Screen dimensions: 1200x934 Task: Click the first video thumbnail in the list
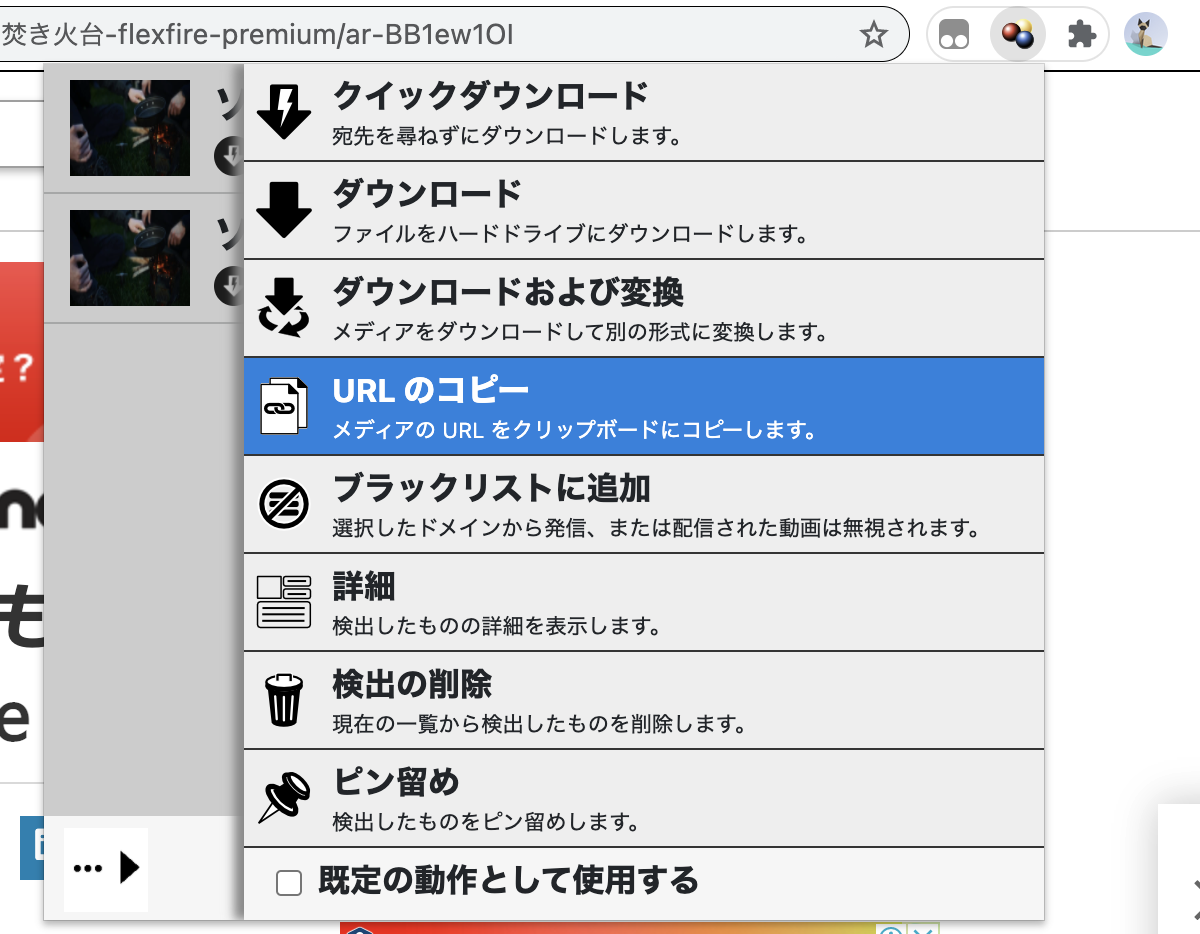pyautogui.click(x=129, y=127)
